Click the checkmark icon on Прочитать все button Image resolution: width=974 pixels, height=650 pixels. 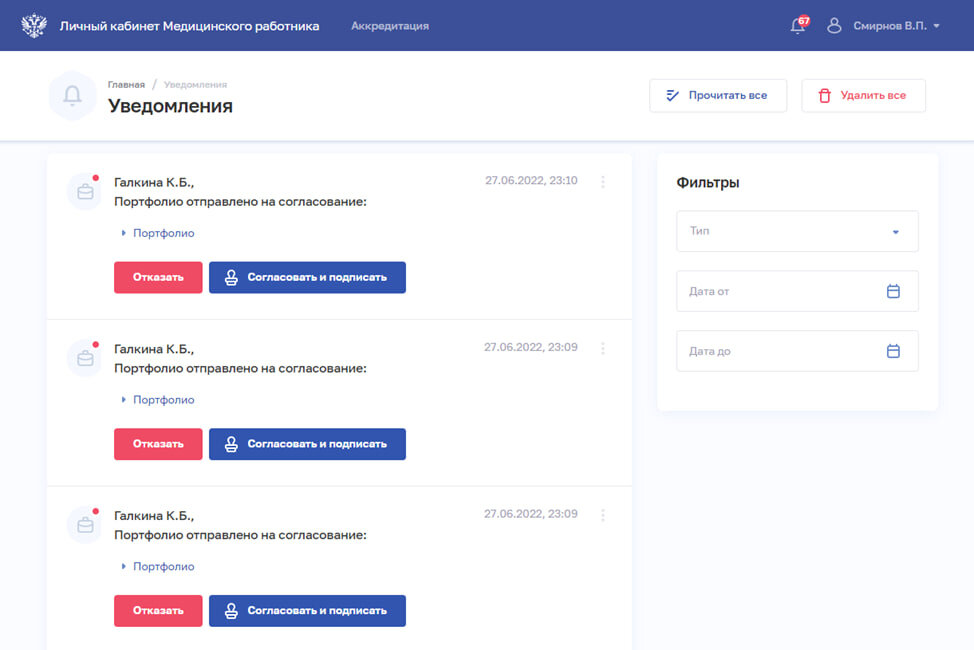(x=672, y=95)
